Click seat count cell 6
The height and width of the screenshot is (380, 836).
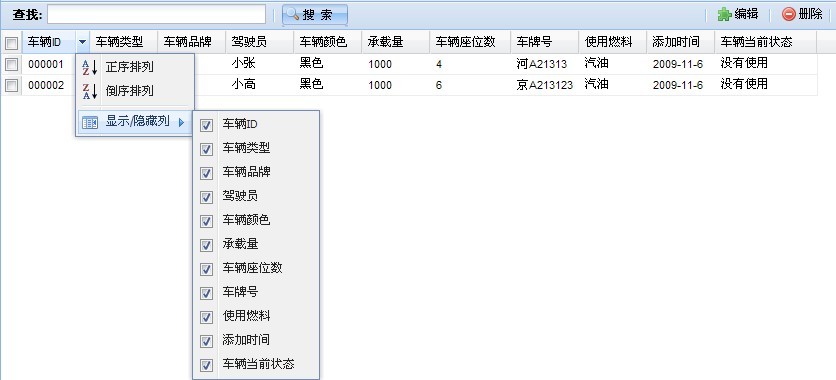click(439, 85)
